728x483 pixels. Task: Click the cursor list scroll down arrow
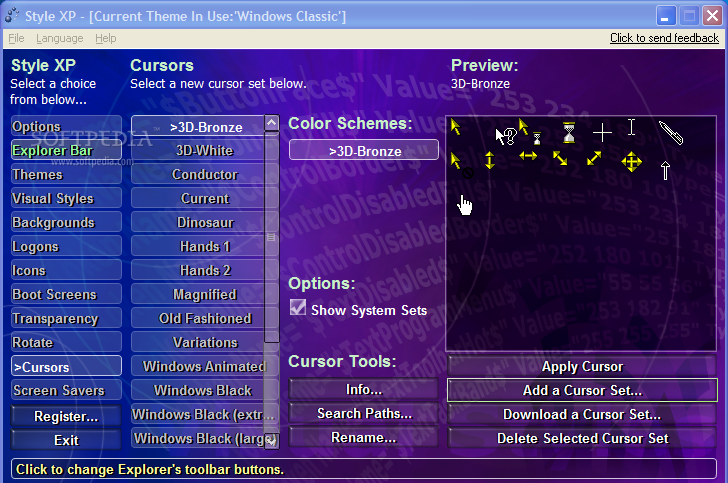272,440
